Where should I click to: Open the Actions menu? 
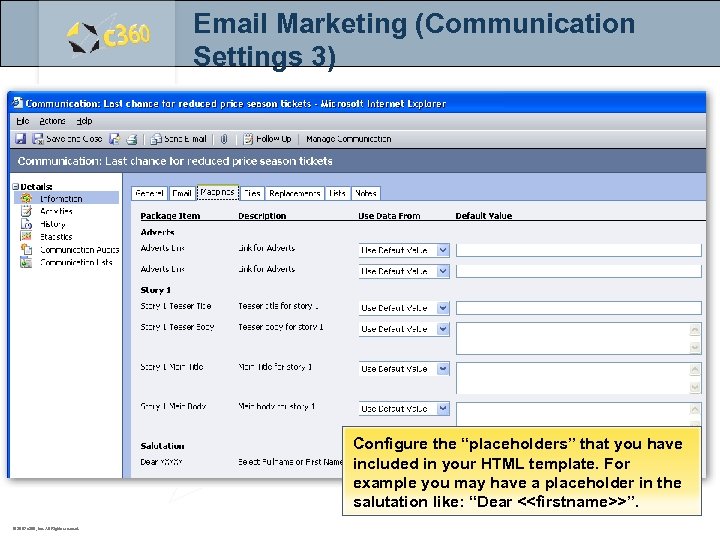(52, 121)
